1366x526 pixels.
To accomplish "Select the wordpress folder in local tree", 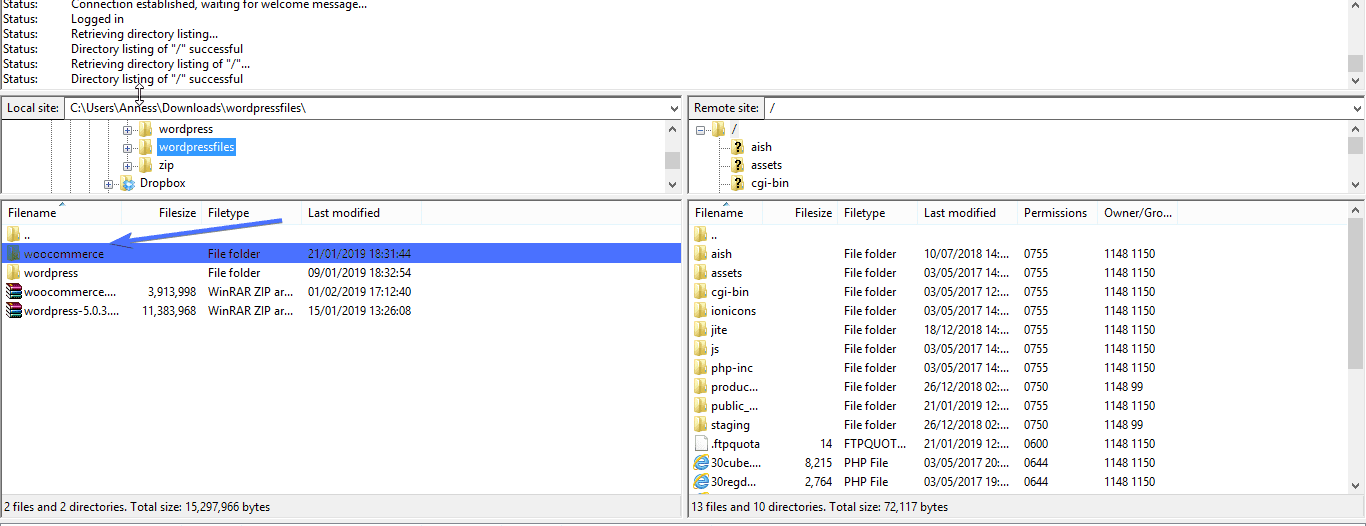I will click(186, 129).
